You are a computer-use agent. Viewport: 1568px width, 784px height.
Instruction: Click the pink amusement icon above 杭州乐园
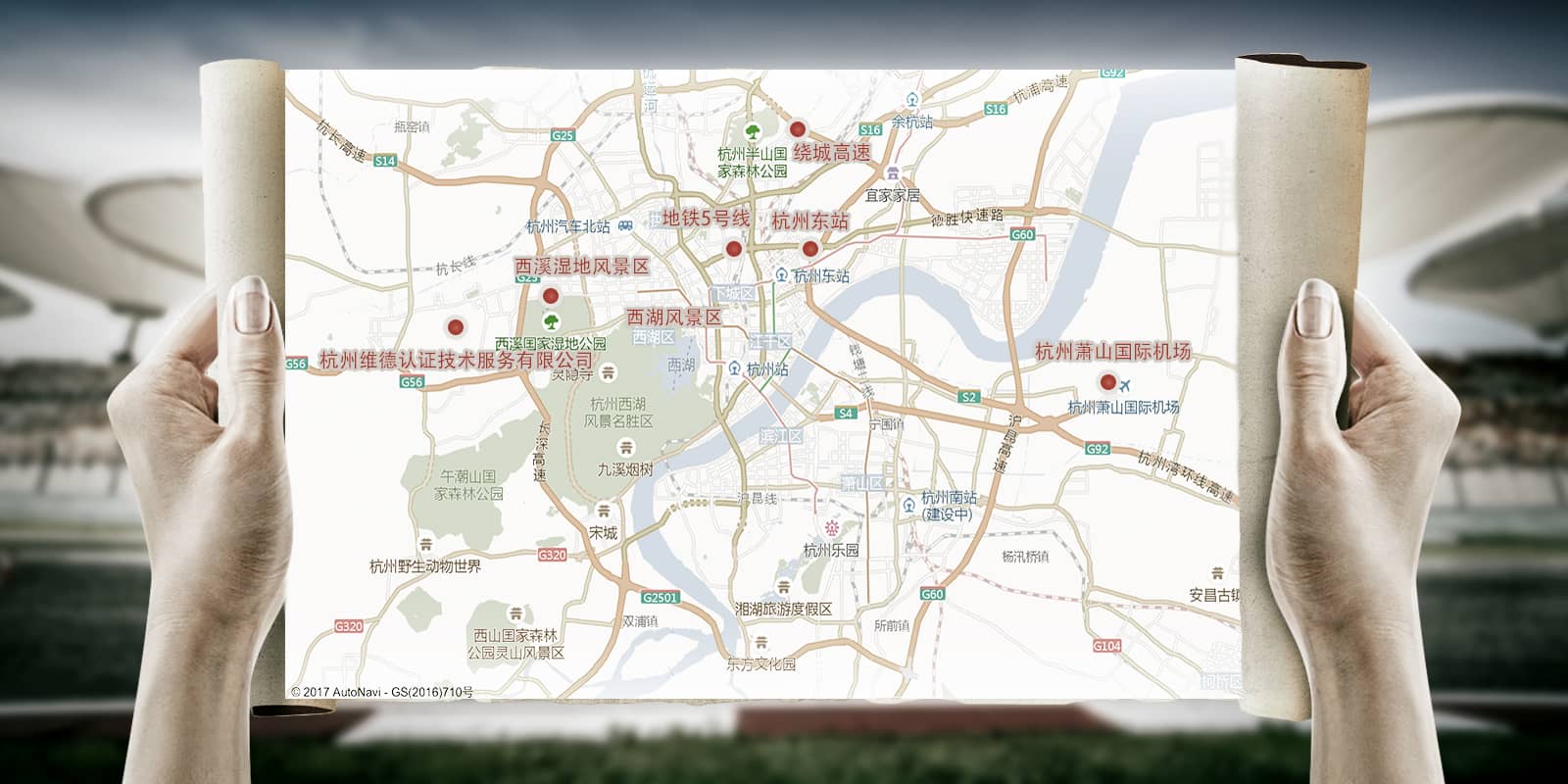click(x=831, y=528)
